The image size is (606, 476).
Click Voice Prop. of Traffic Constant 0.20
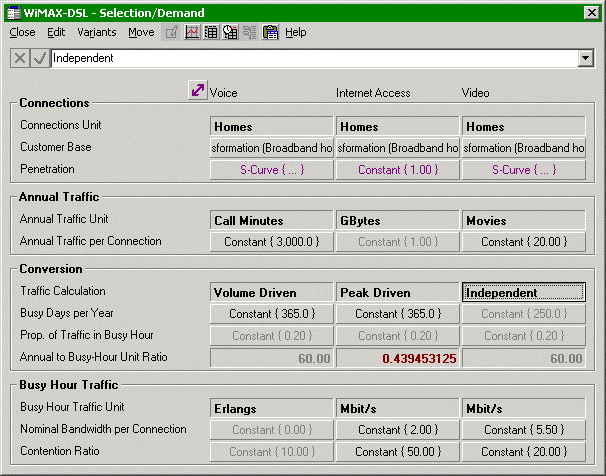coord(271,336)
